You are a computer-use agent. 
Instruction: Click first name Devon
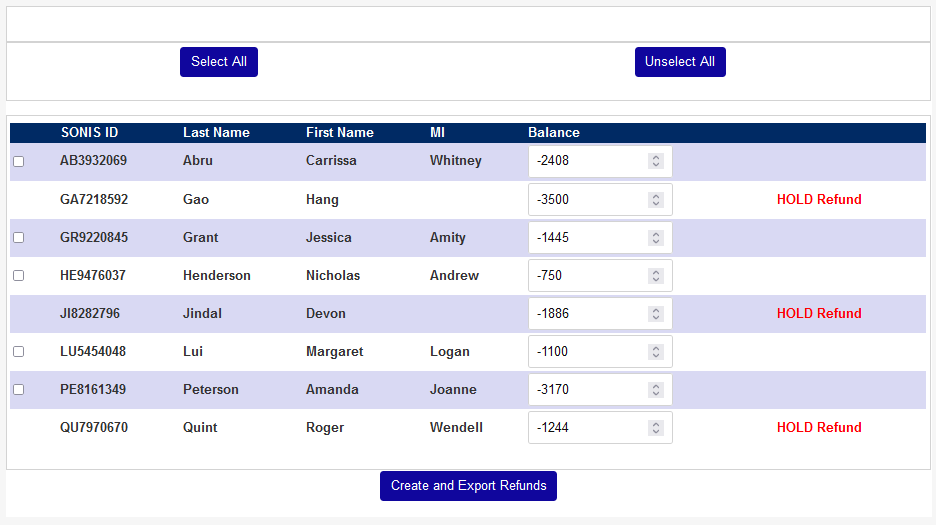[x=325, y=314]
